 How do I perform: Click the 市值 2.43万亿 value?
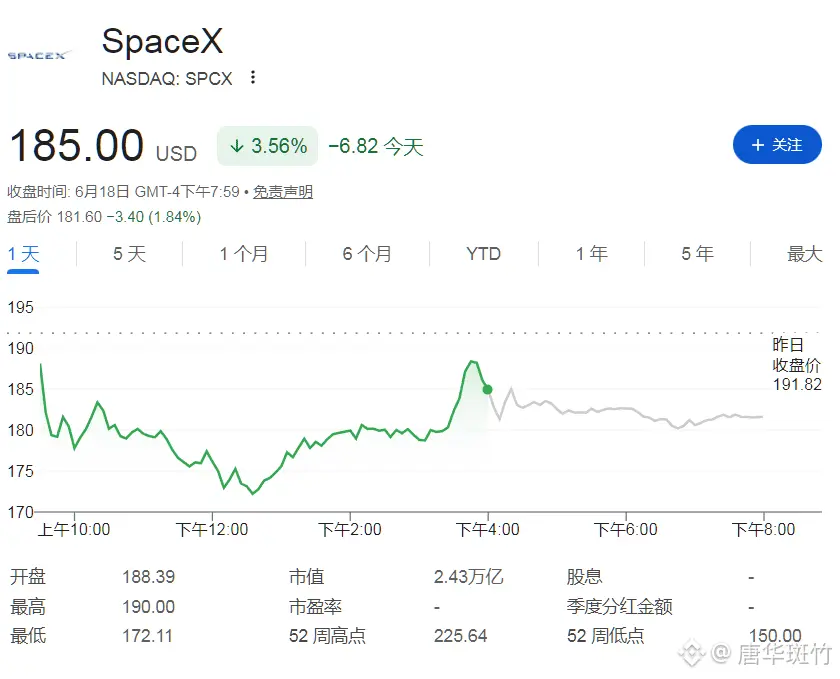point(469,577)
